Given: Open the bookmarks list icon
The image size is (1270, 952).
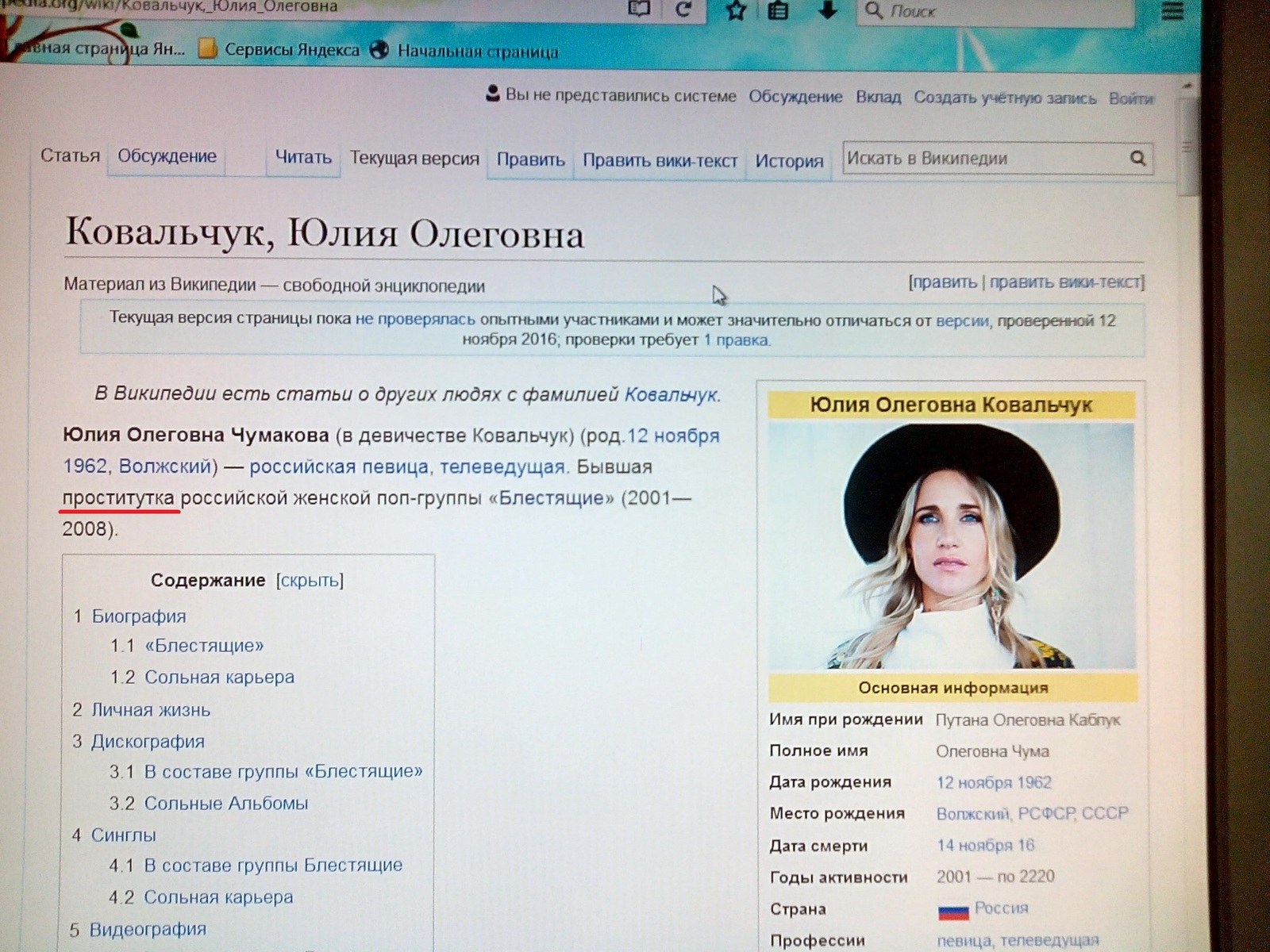Looking at the screenshot, I should tap(778, 10).
